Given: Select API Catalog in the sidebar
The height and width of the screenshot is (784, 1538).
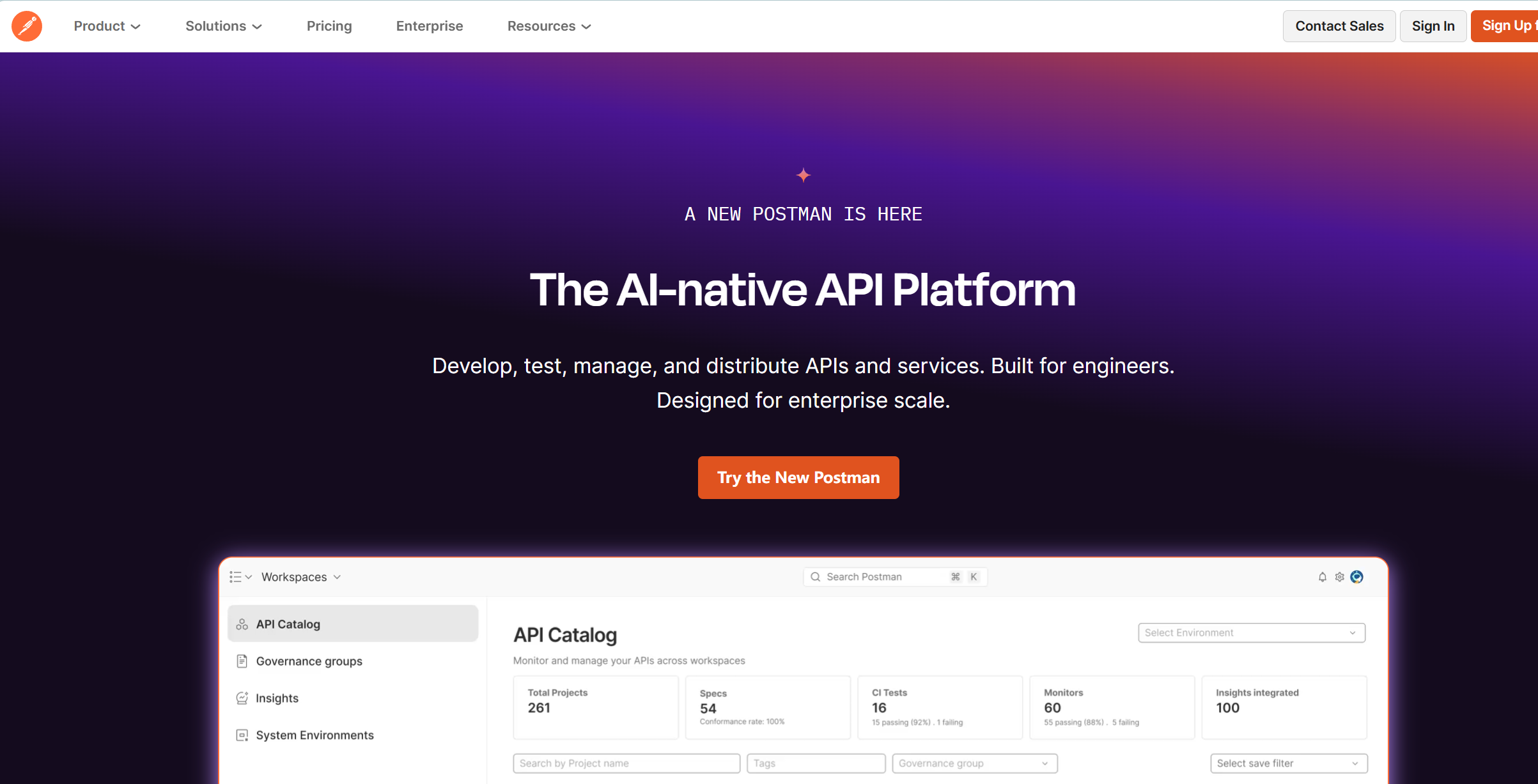Looking at the screenshot, I should click(x=353, y=624).
